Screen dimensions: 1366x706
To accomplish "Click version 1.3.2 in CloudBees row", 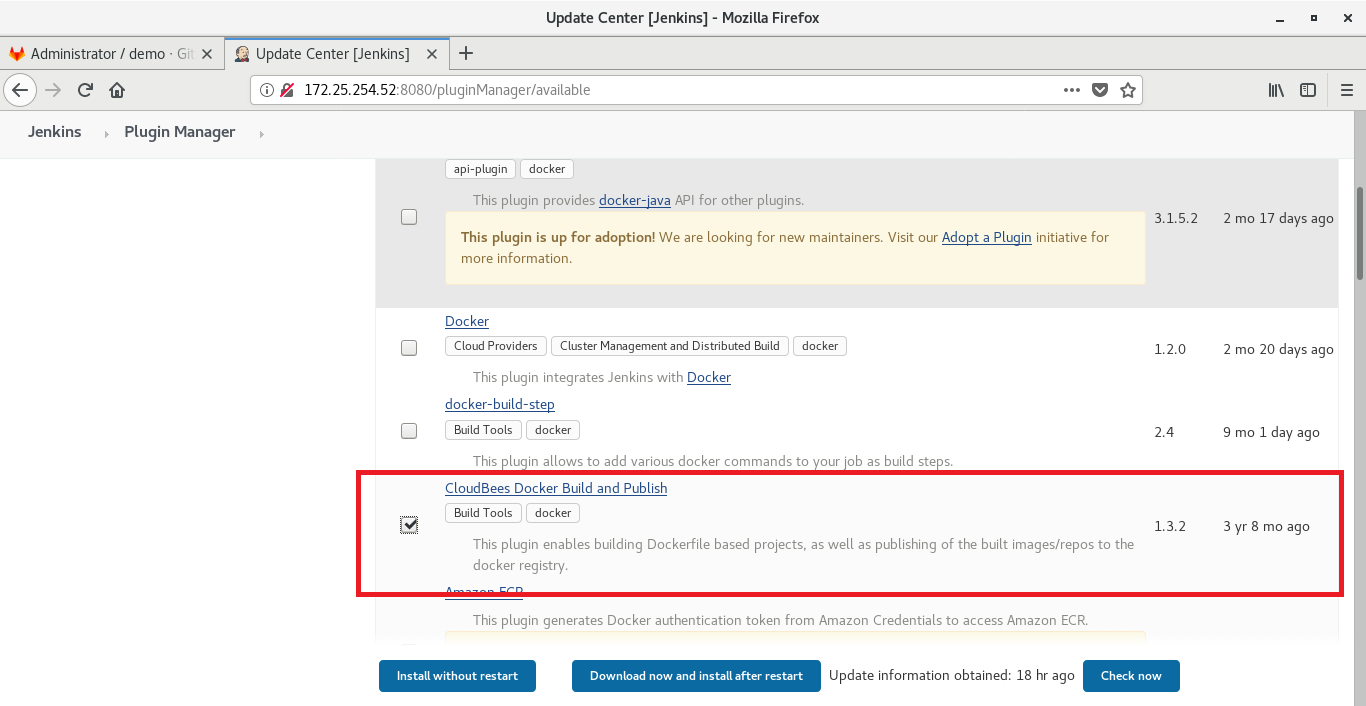I will 1170,526.
